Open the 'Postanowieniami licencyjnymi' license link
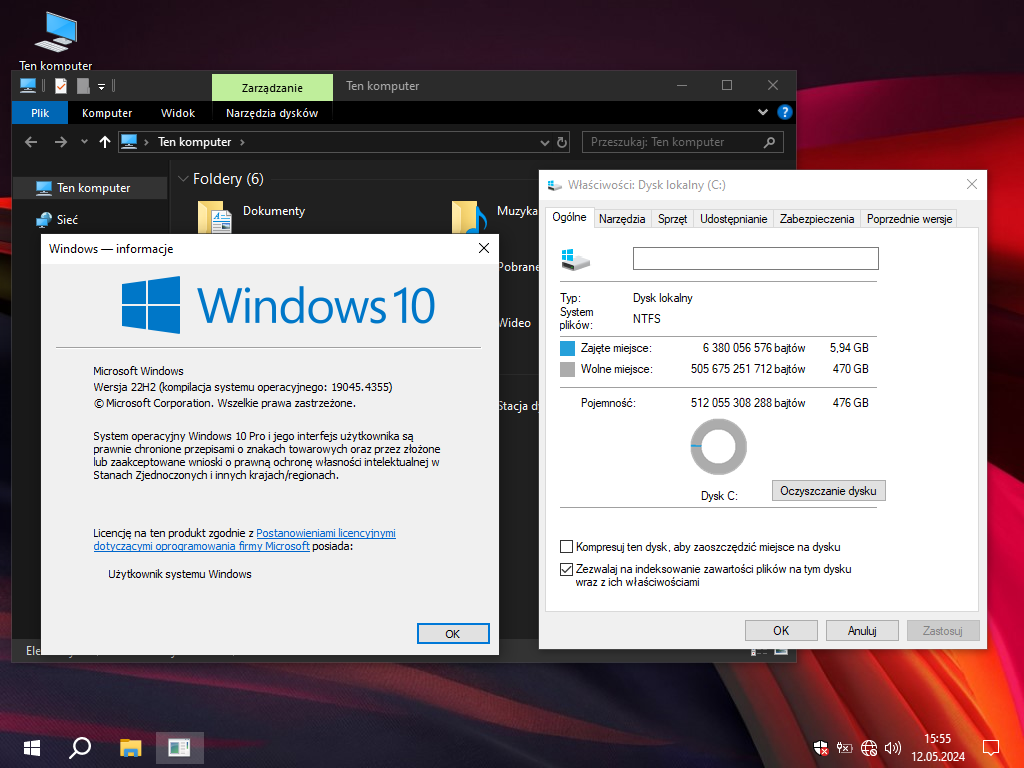This screenshot has height=768, width=1024. click(x=326, y=533)
